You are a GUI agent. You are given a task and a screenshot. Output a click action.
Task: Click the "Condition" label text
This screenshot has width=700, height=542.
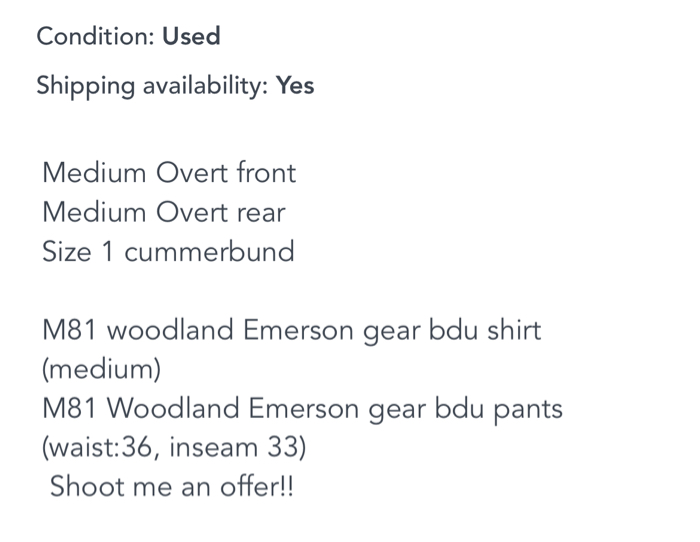(x=95, y=37)
